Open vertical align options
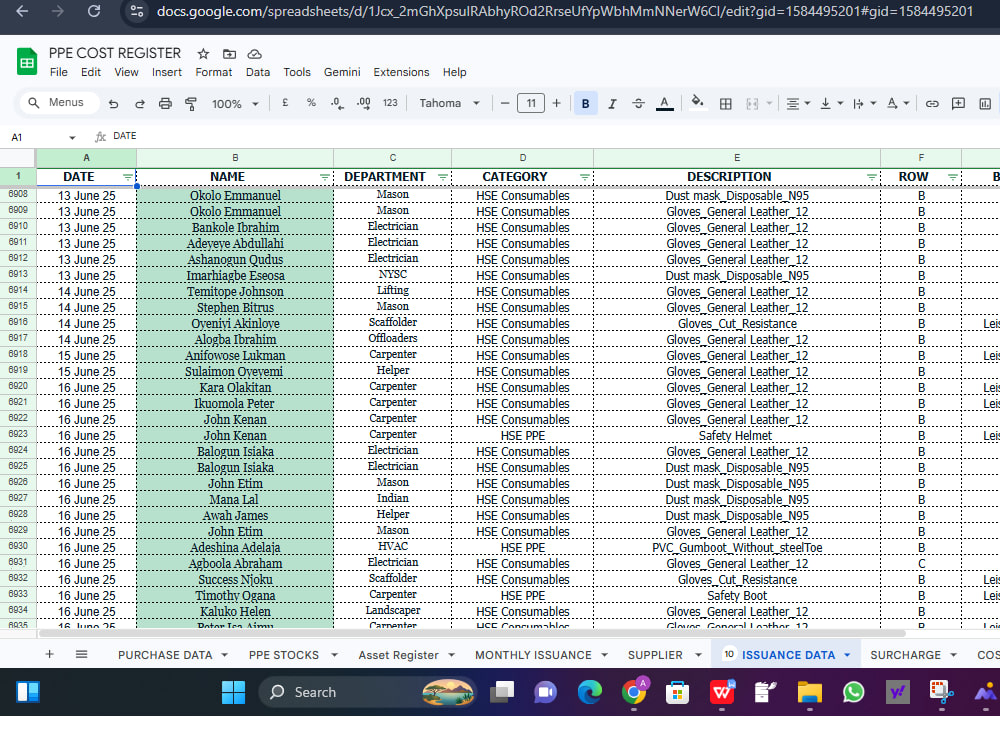1000x750 pixels. [x=831, y=103]
